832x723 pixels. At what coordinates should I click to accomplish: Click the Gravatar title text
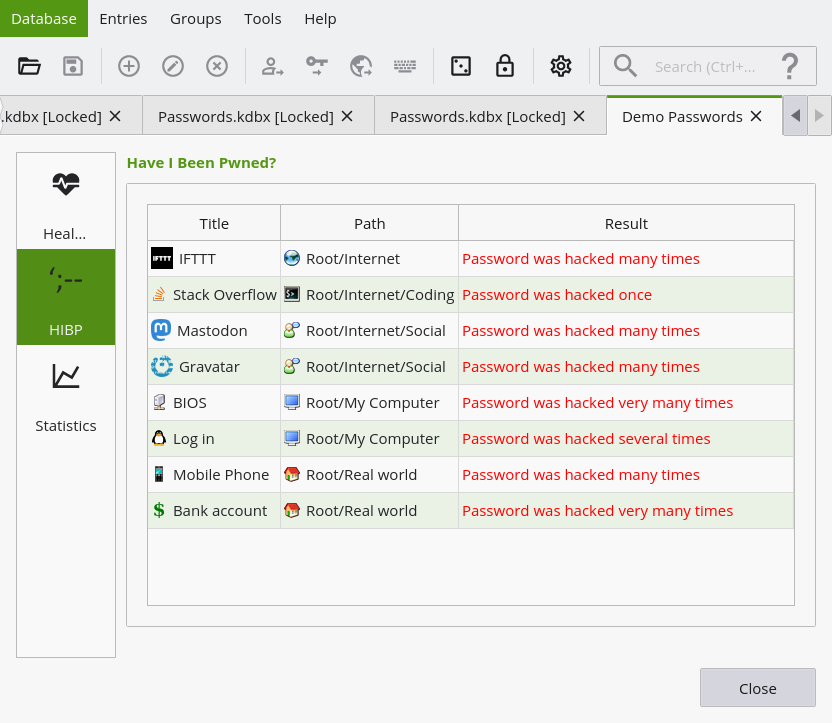pyautogui.click(x=209, y=367)
